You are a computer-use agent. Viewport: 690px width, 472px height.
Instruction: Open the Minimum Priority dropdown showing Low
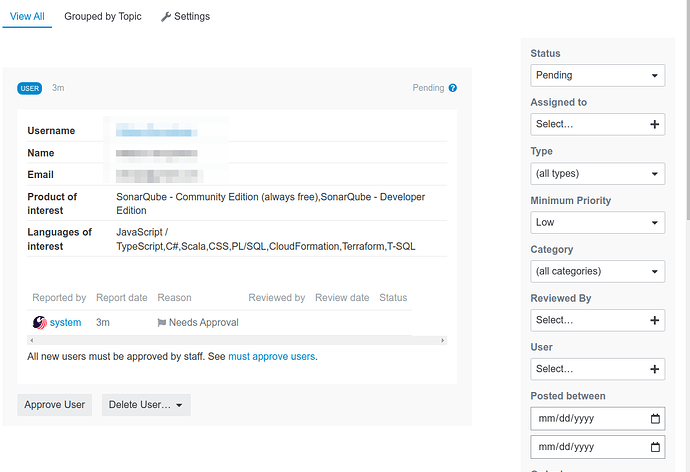coord(598,223)
